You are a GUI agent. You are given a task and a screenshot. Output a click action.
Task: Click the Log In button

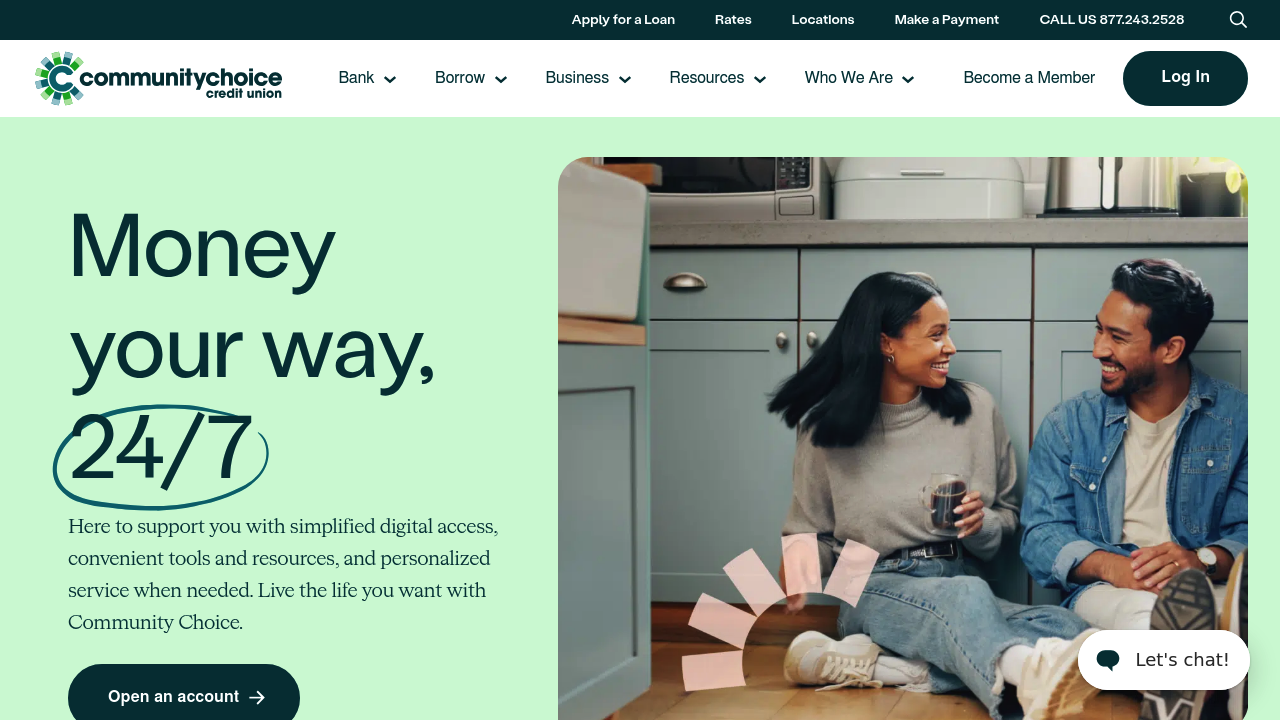click(x=1185, y=78)
